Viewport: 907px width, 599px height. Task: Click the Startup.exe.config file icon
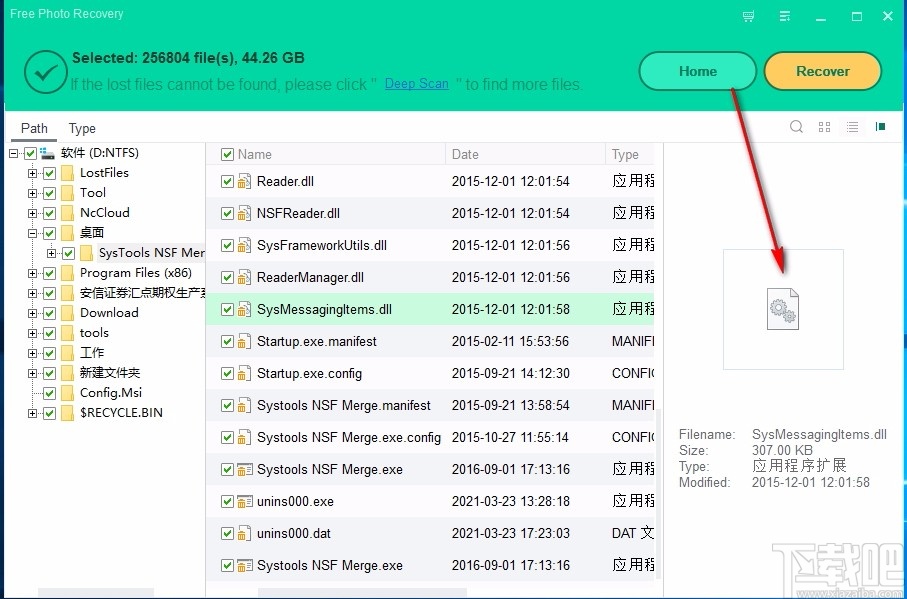244,374
